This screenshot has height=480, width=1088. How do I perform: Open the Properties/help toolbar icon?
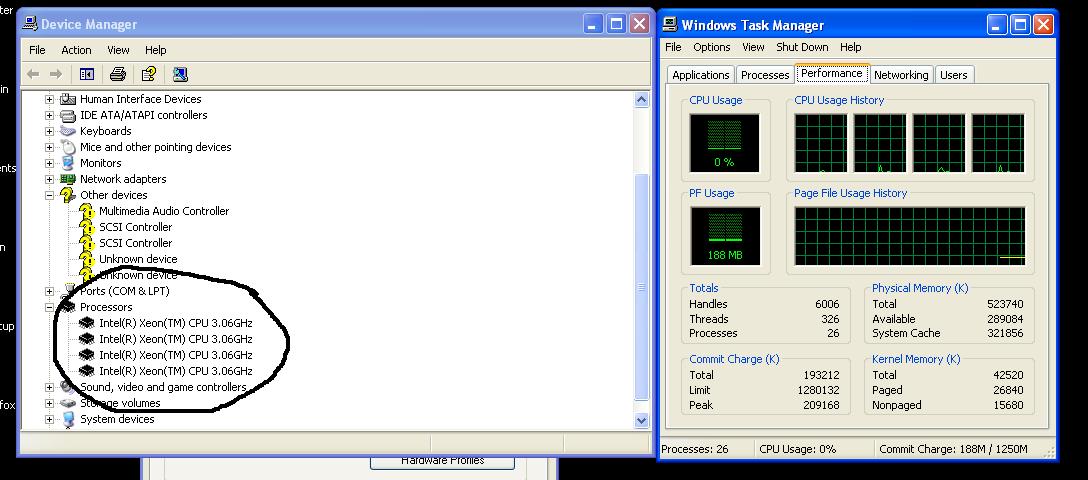pos(148,74)
